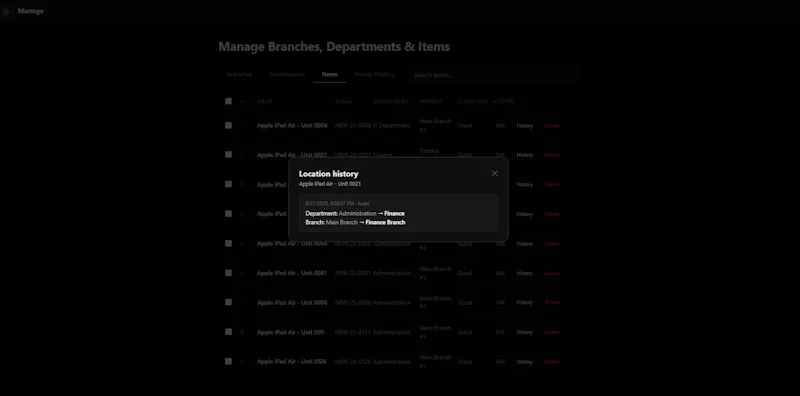The image size is (800, 396).
Task: Check the box for iPad Air Unit 0066
Action: [229, 243]
